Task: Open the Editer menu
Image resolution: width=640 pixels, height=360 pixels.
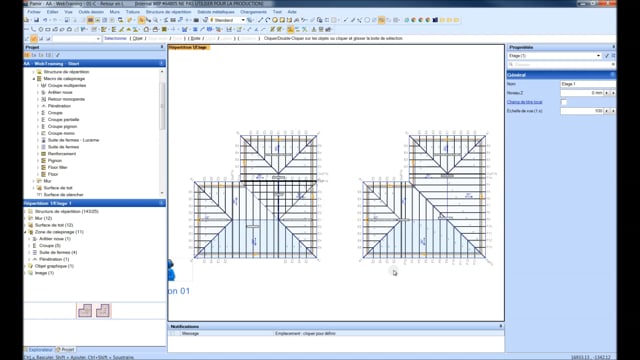Action: [53, 12]
